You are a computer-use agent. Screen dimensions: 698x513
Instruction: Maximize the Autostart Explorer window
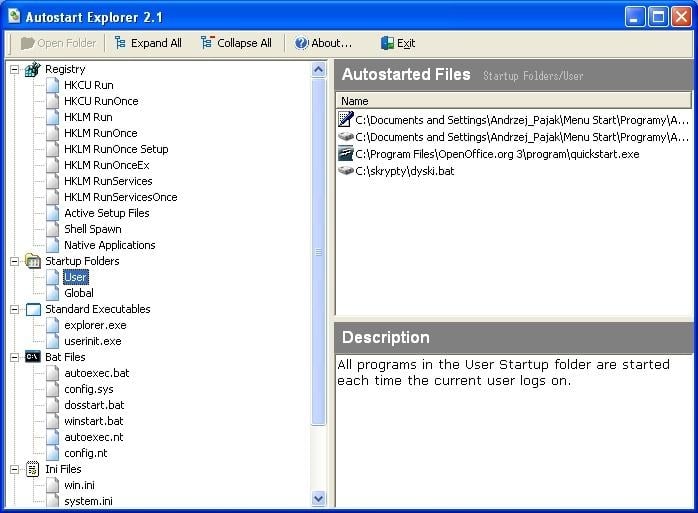tap(658, 17)
